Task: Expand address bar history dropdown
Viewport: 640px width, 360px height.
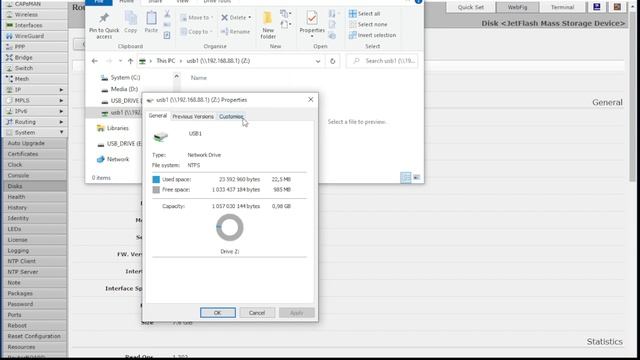Action: [318, 61]
